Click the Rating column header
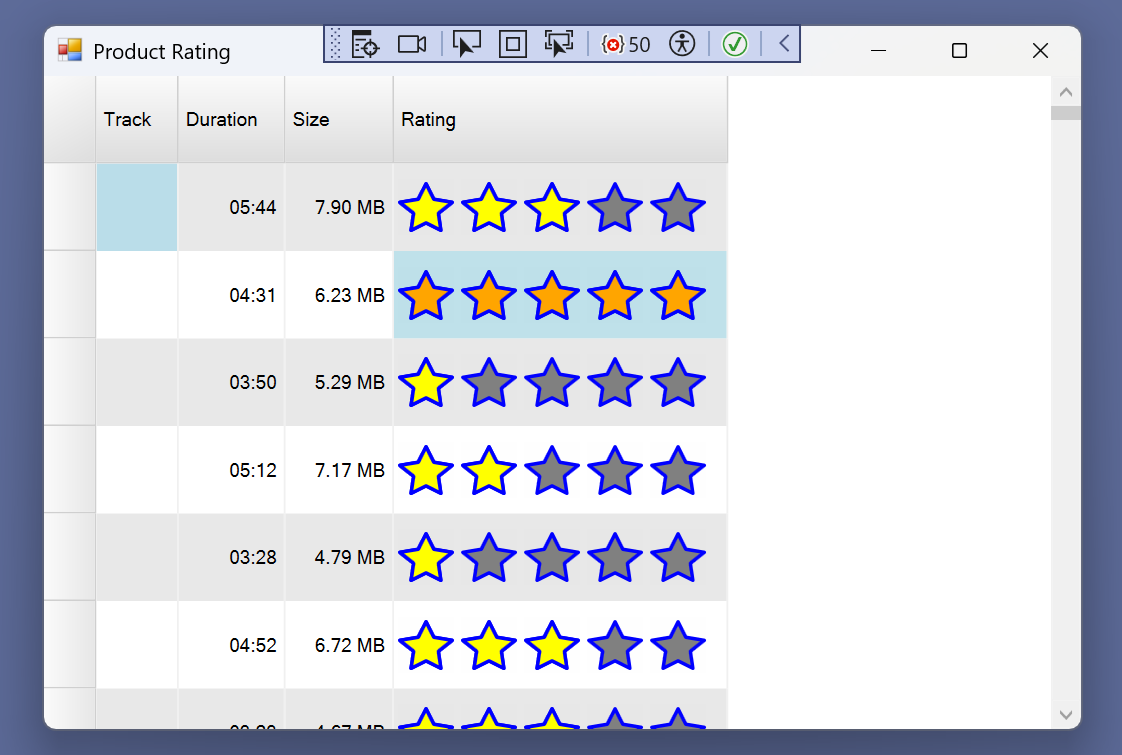Viewport: 1122px width, 755px height. [x=559, y=120]
